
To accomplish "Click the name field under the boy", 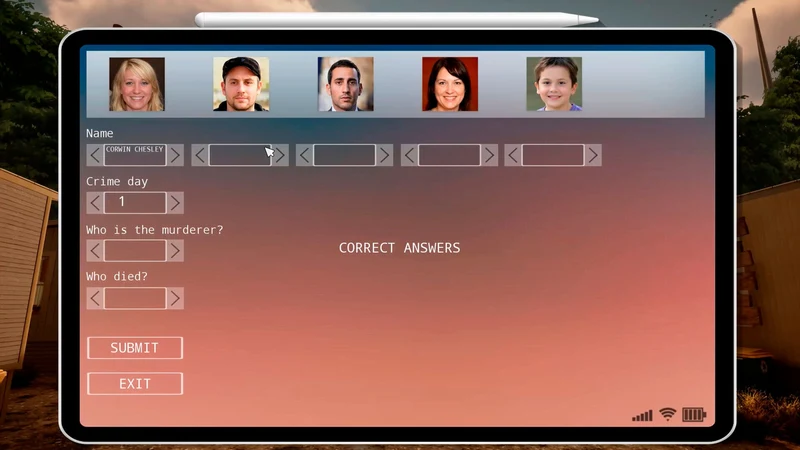I will tap(553, 155).
